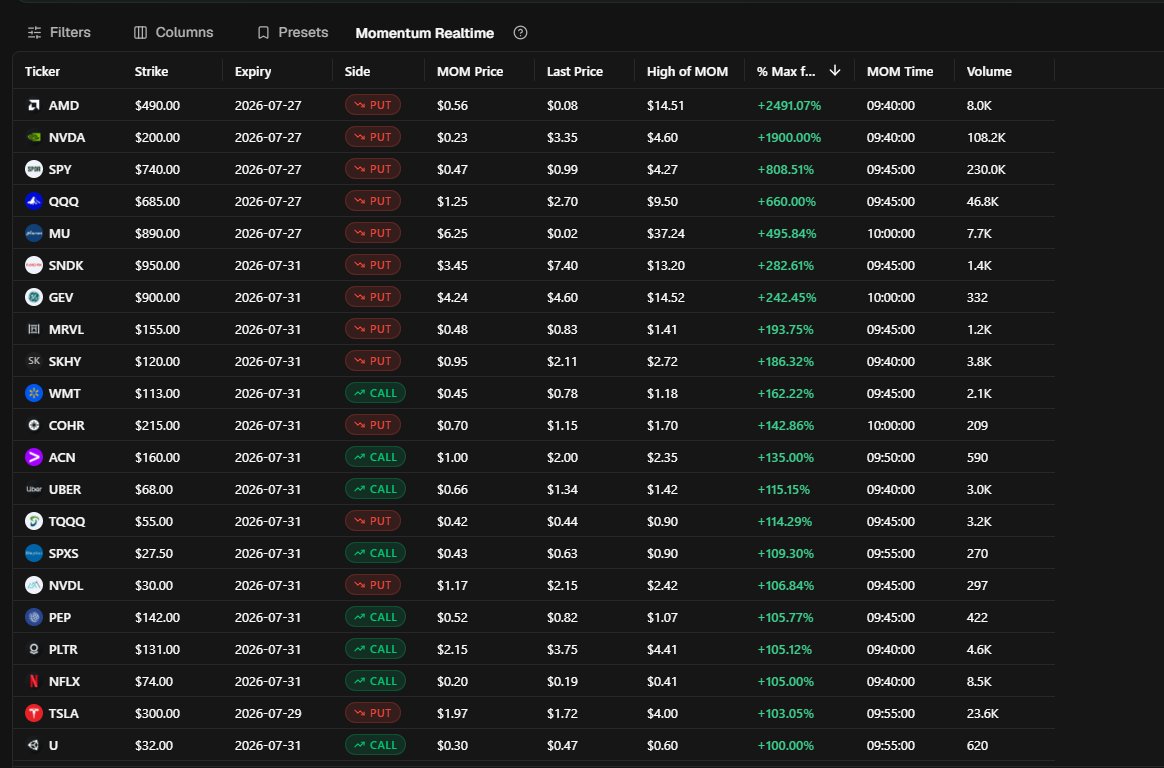This screenshot has height=768, width=1164.
Task: Select the $37.24 High of MOM for MU
Action: point(666,233)
